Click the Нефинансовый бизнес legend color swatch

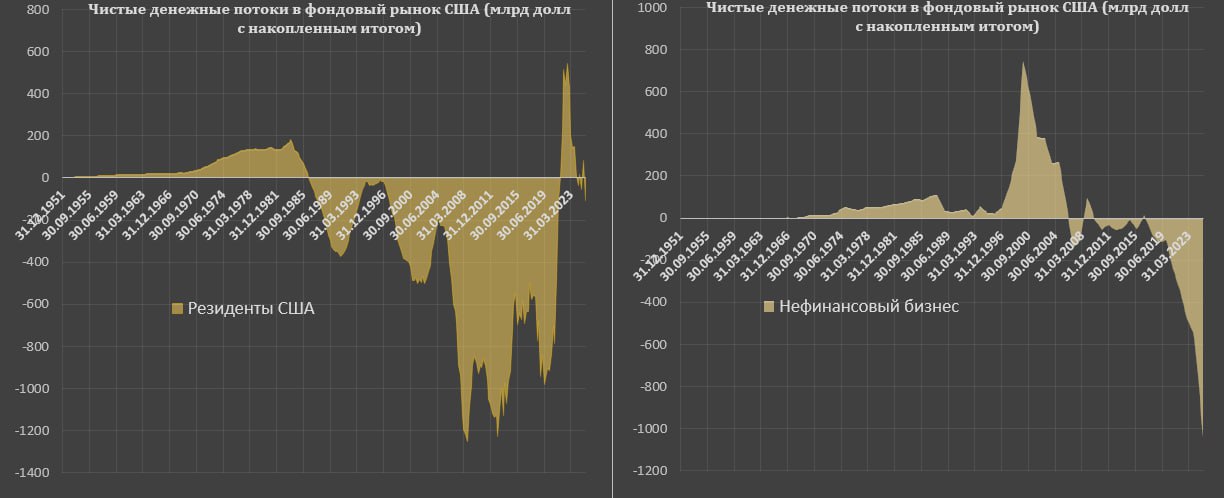770,306
